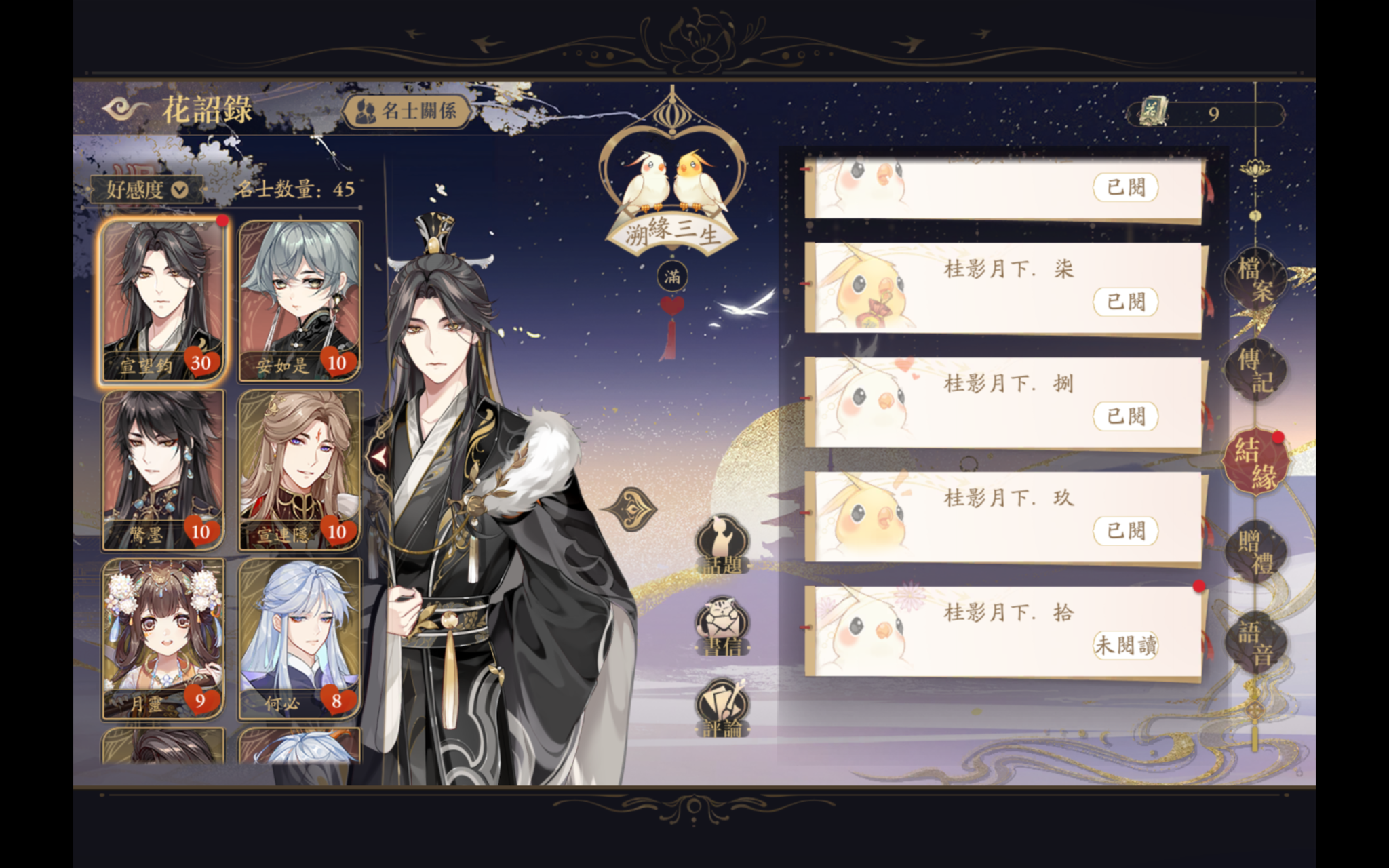Click 未閱讀 on 桂影月下.拾
This screenshot has width=1389, height=868.
(x=1125, y=645)
